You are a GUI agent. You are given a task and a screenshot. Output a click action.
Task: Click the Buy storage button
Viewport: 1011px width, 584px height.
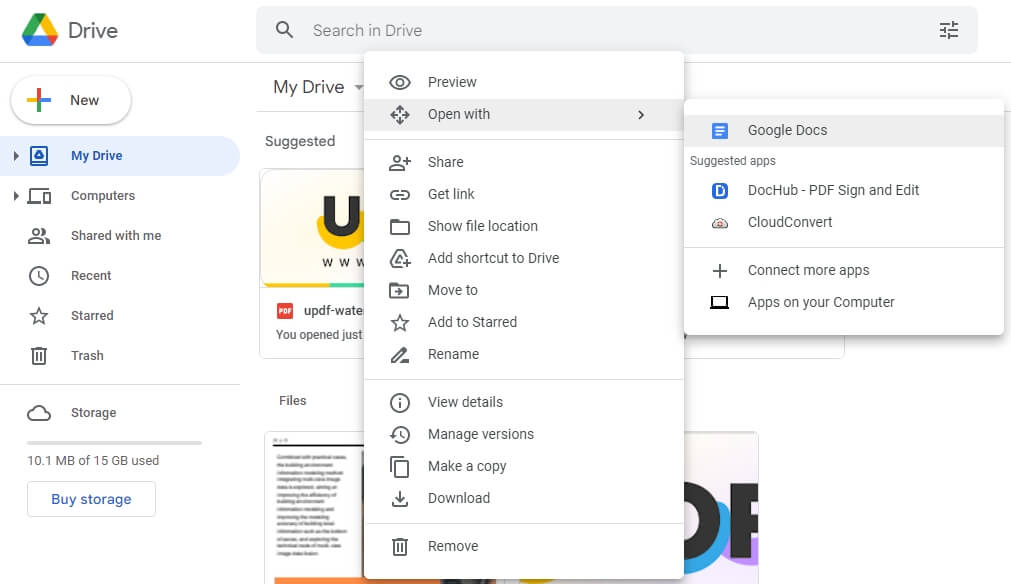[91, 499]
